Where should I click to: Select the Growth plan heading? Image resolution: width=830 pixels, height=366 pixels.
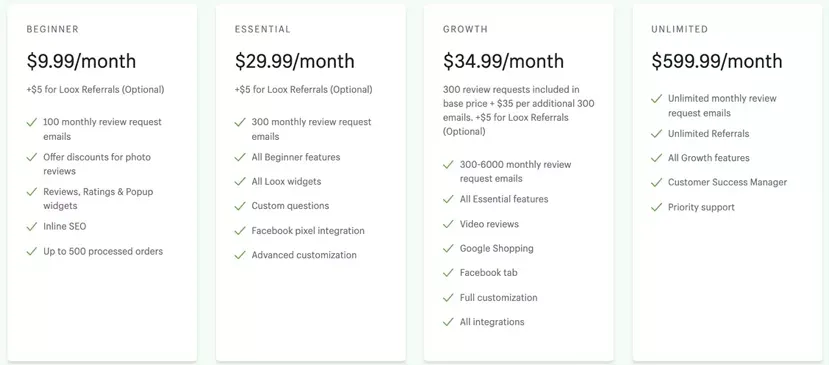pos(465,29)
